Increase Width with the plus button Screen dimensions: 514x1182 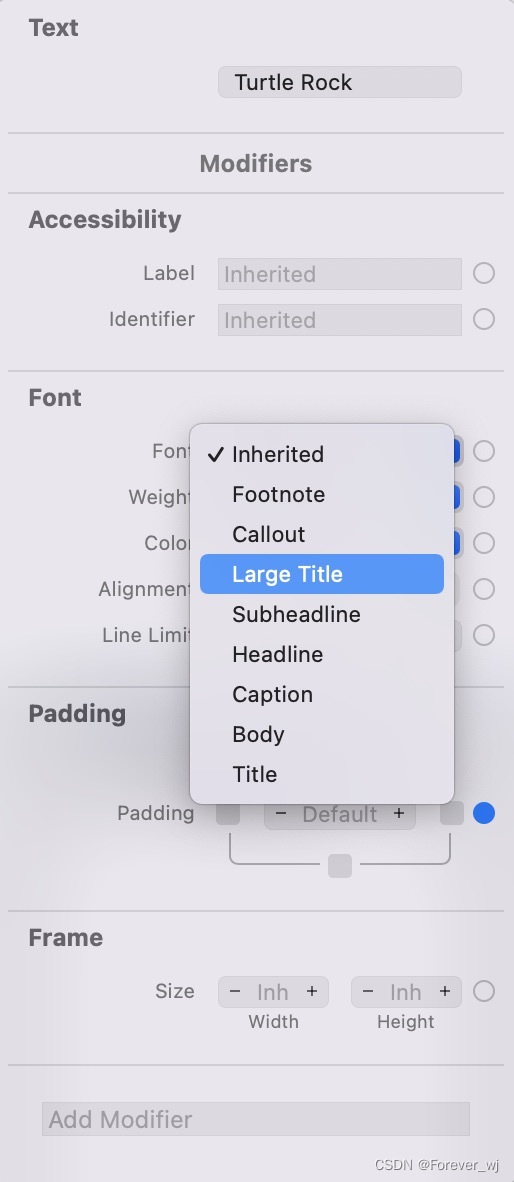pyautogui.click(x=312, y=991)
